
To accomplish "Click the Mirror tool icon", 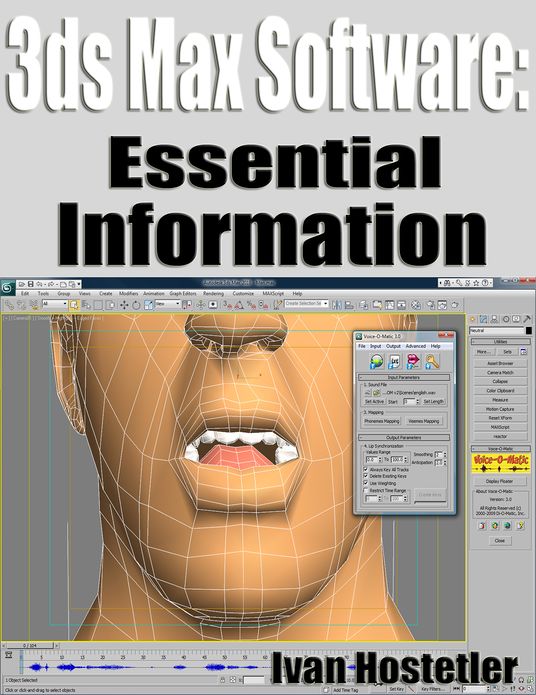I will pyautogui.click(x=337, y=305).
